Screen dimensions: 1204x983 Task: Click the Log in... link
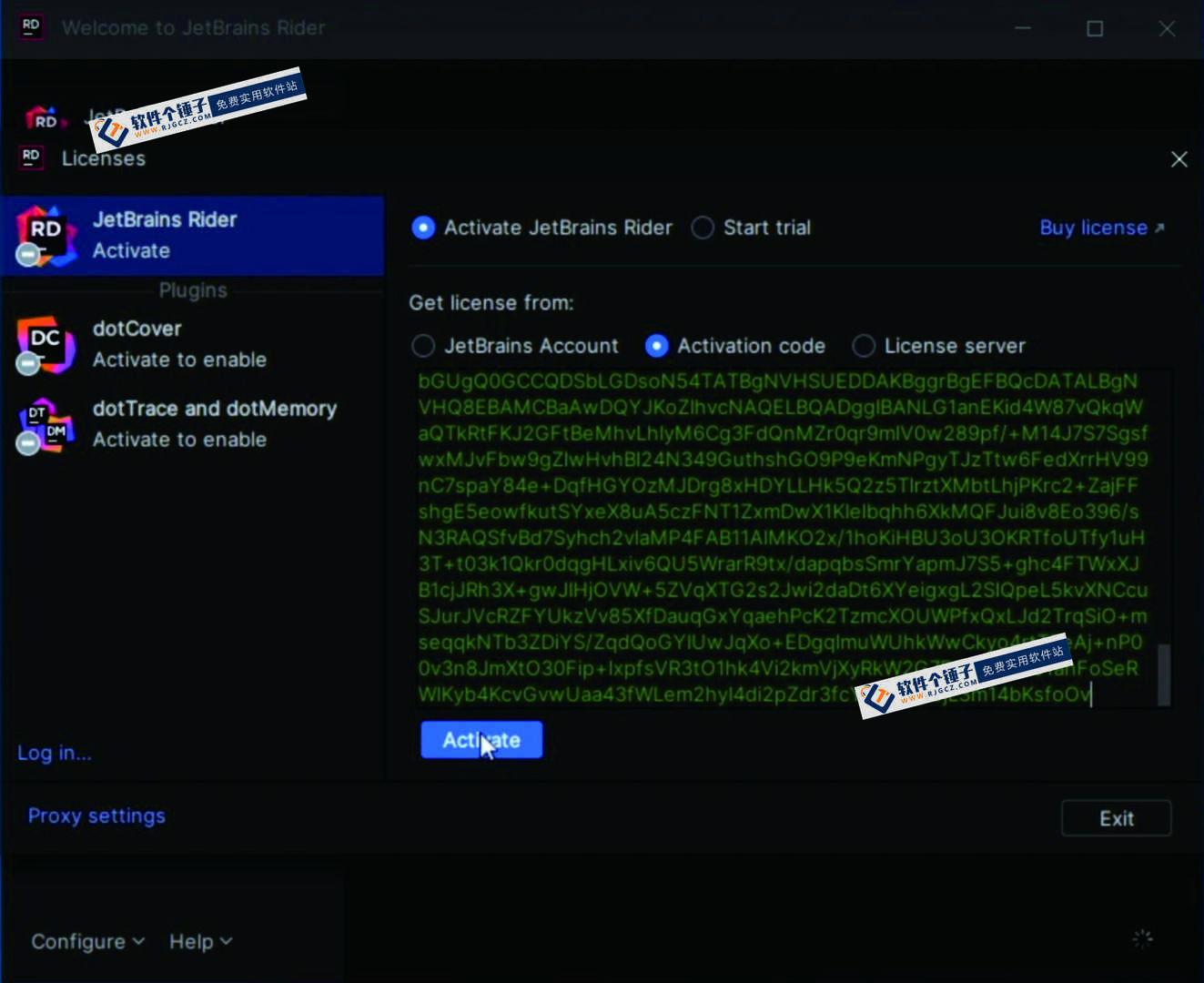pyautogui.click(x=55, y=753)
